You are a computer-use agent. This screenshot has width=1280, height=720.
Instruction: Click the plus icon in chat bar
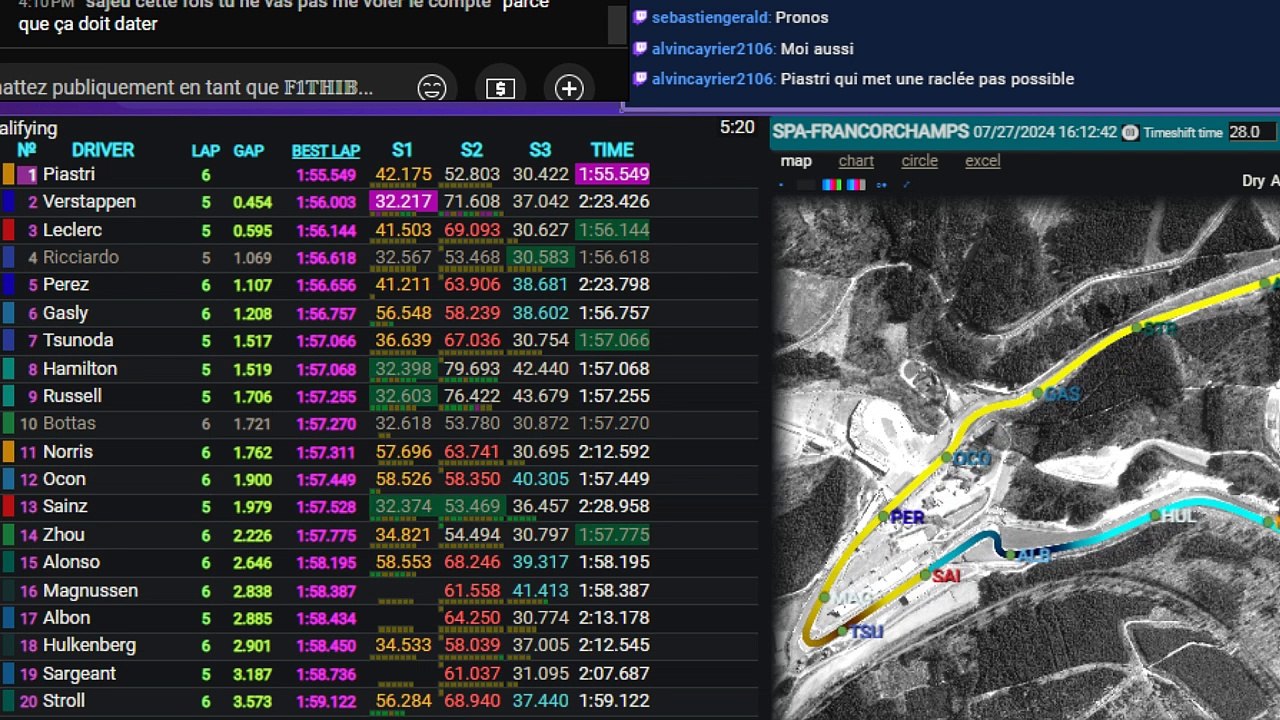click(x=569, y=88)
